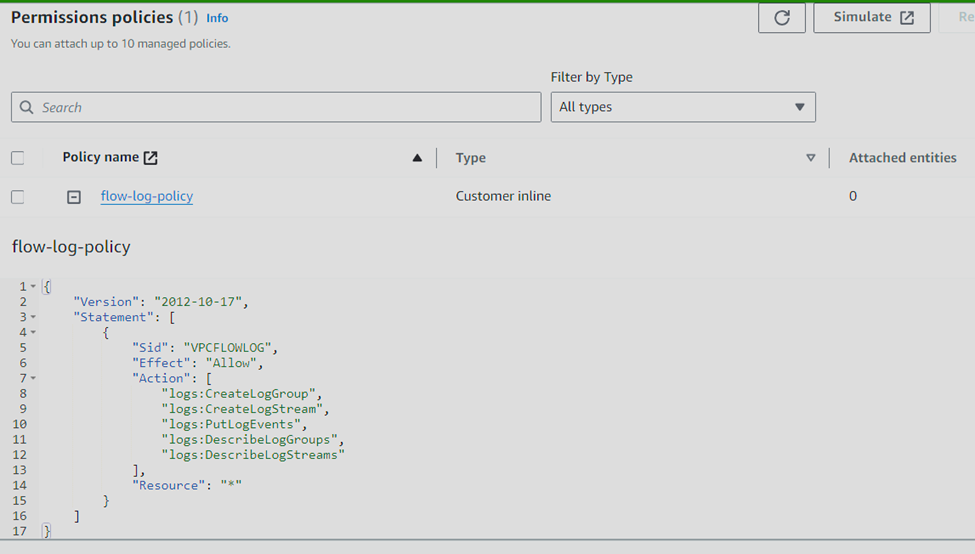Sort by Policy name ascending arrow
The width and height of the screenshot is (975, 554).
[417, 158]
